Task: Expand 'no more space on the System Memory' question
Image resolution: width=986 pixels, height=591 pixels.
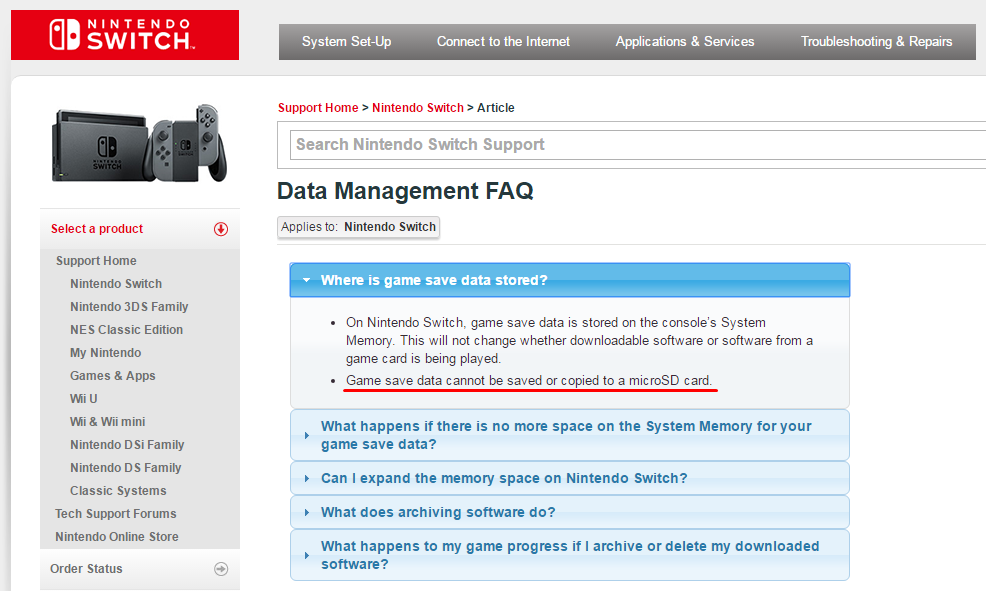Action: point(570,435)
